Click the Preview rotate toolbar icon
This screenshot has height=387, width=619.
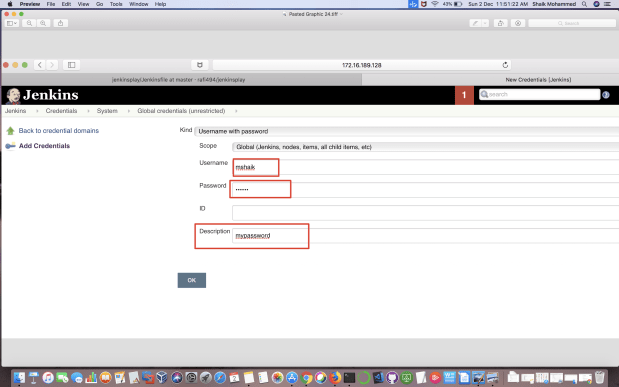point(501,23)
